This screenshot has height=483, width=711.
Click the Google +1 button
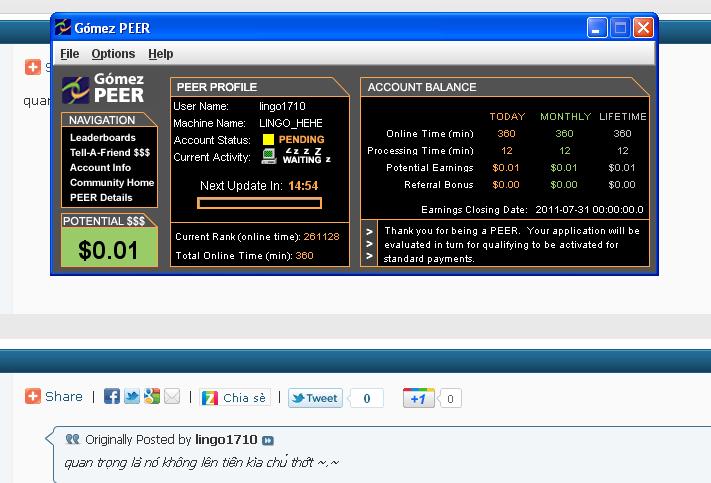pyautogui.click(x=419, y=398)
